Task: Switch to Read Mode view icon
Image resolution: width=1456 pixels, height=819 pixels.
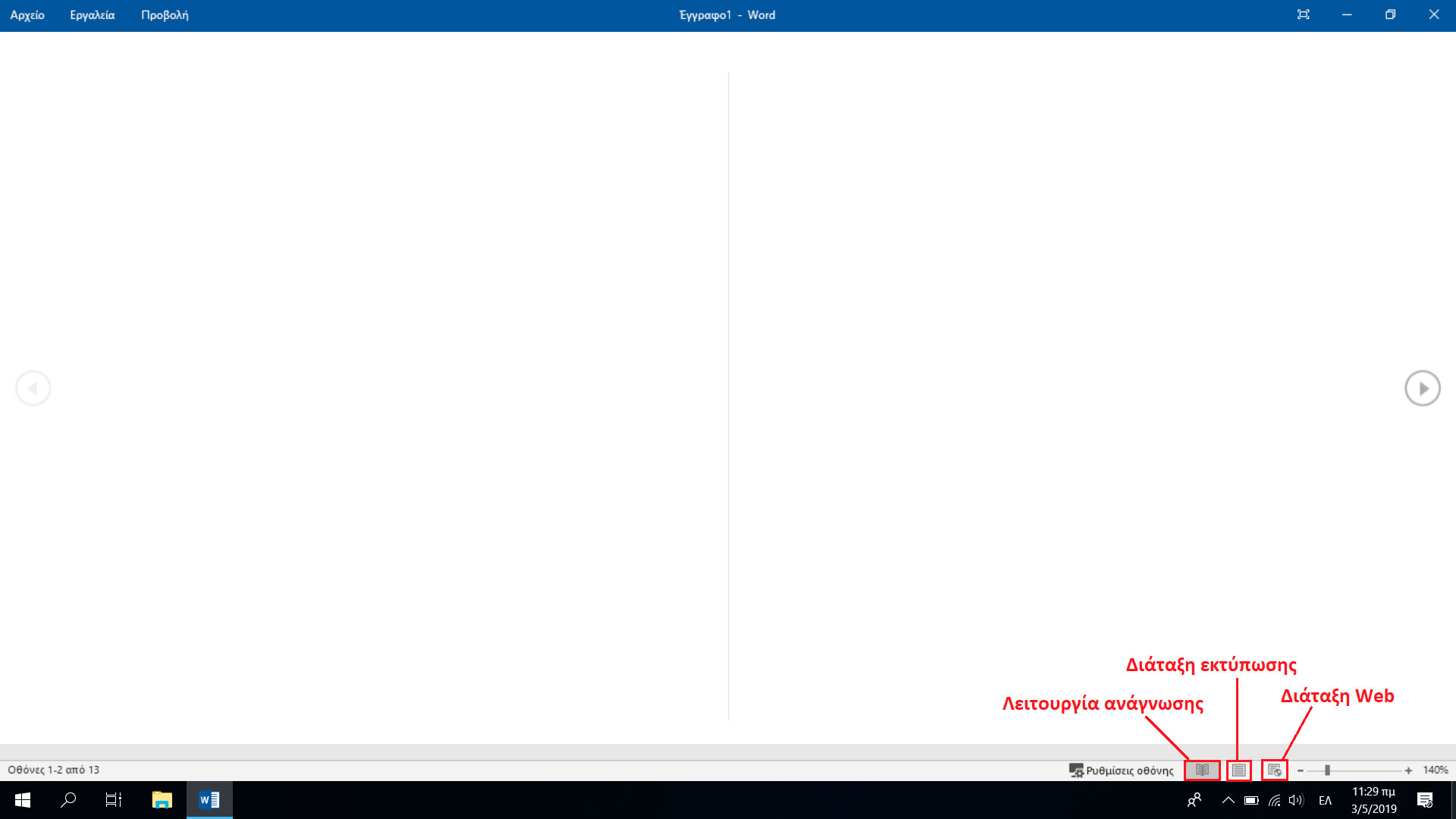Action: [1202, 770]
